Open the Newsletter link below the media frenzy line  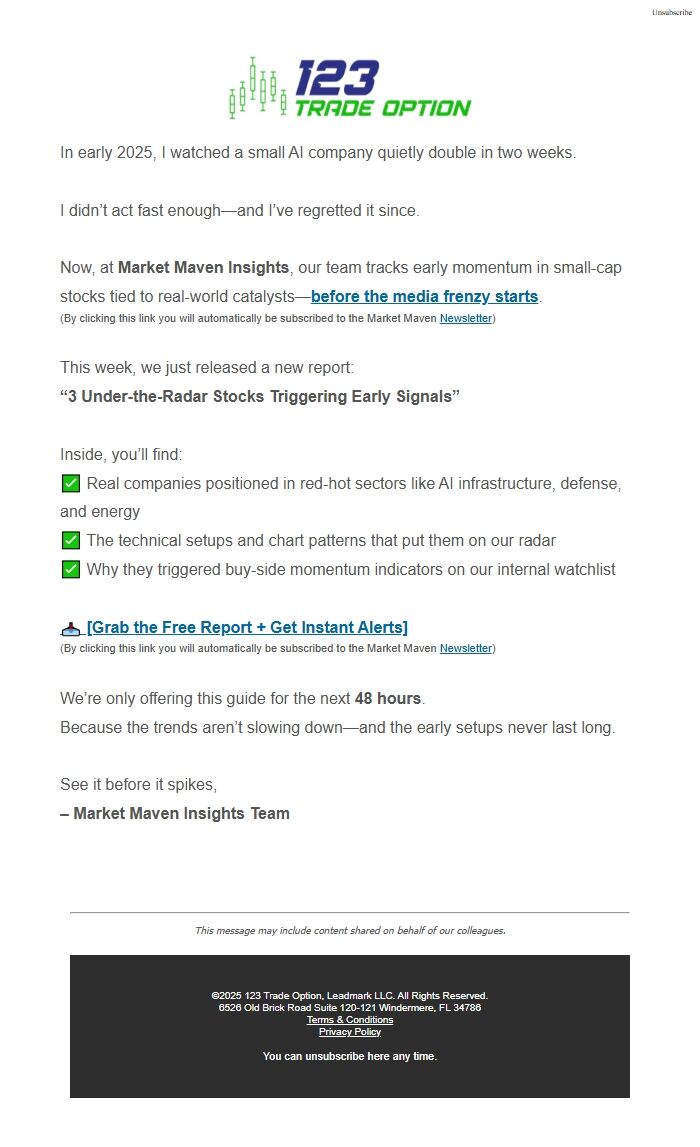[466, 319]
